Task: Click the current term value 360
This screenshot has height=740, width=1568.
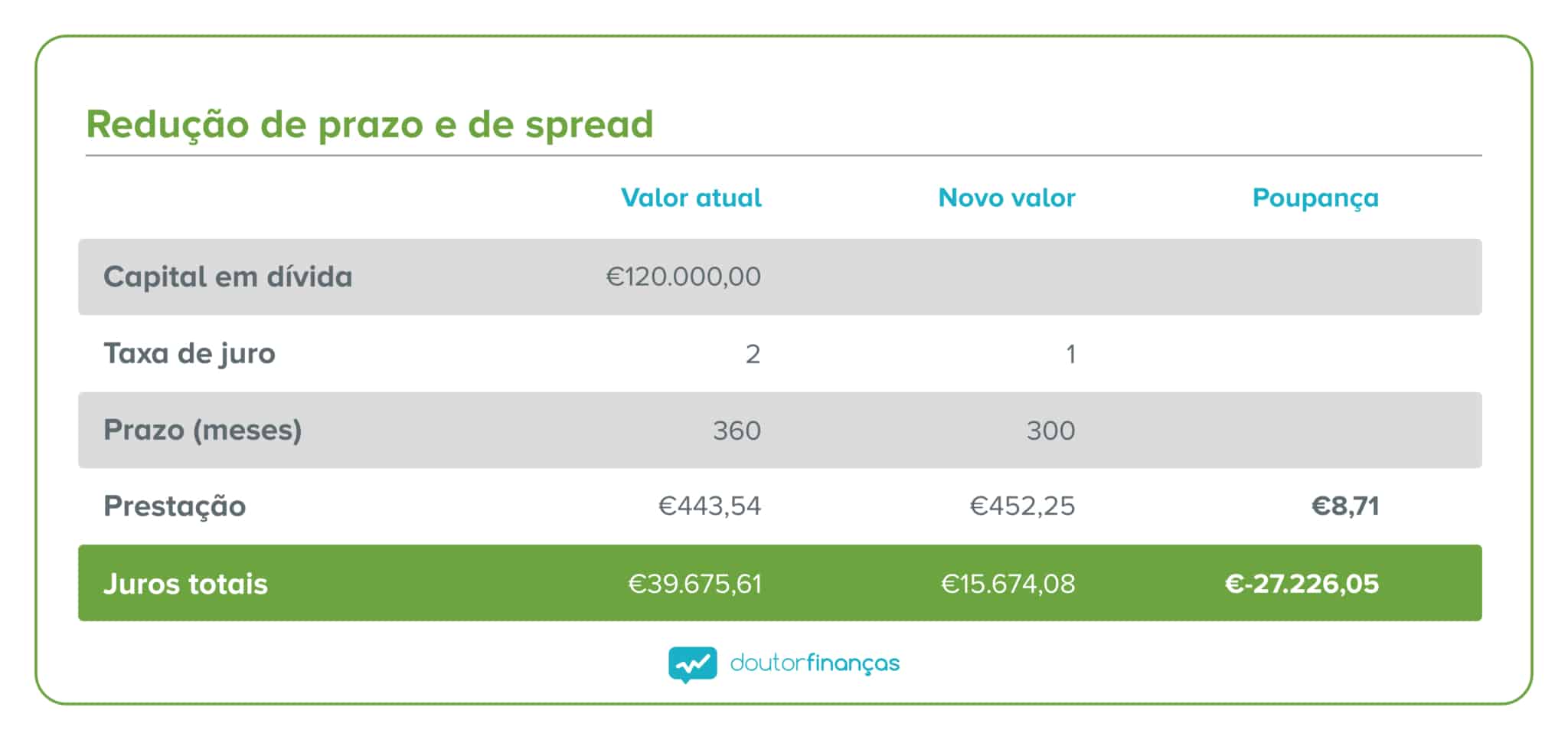Action: point(737,431)
